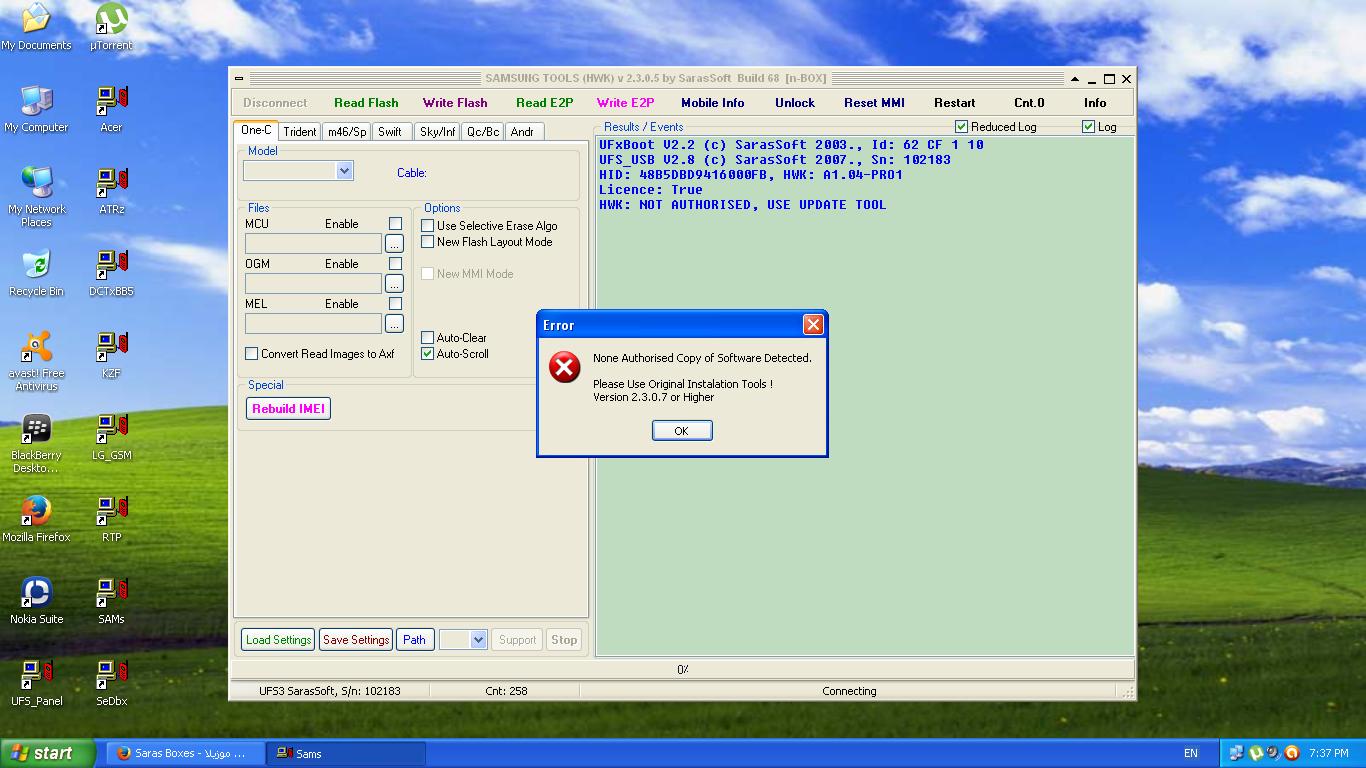
Task: Click the Rebuild IMEI button
Action: [288, 409]
